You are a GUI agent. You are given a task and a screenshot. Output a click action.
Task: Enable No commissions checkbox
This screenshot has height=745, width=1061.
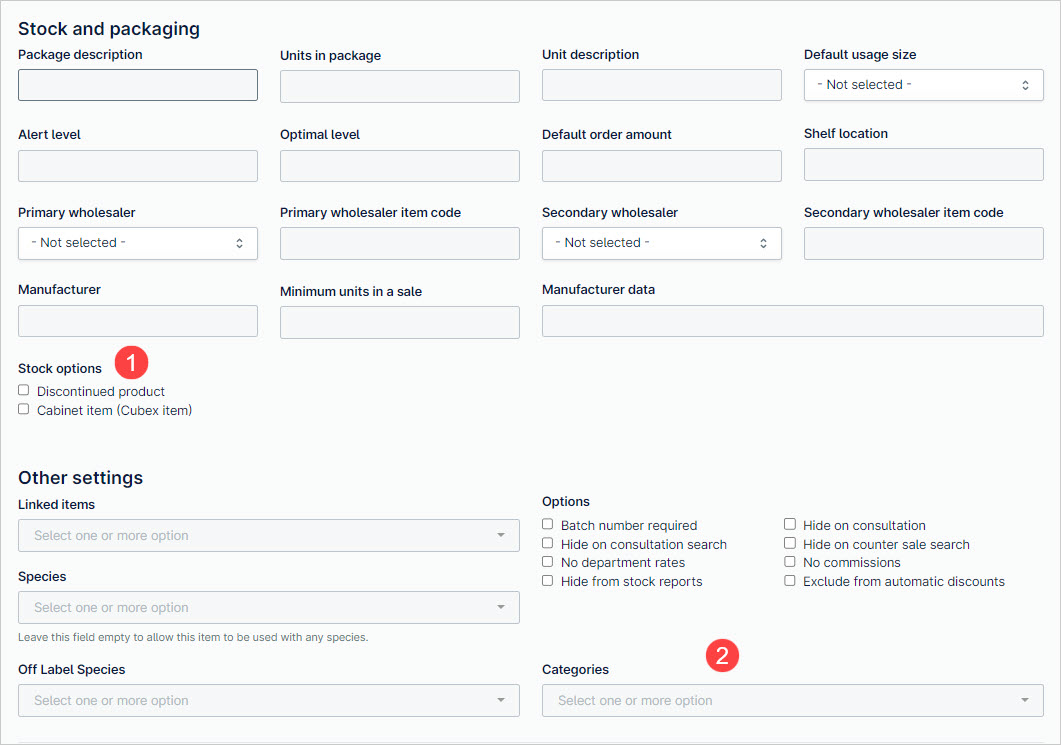pos(790,561)
